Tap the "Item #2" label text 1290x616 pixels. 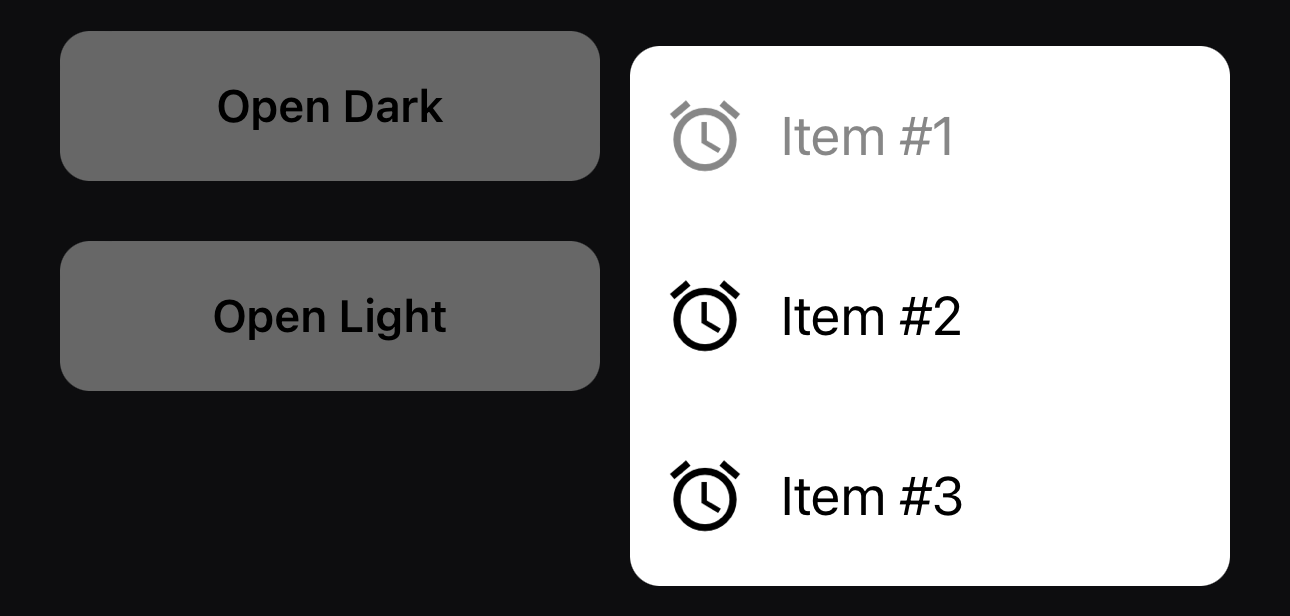pyautogui.click(x=870, y=316)
